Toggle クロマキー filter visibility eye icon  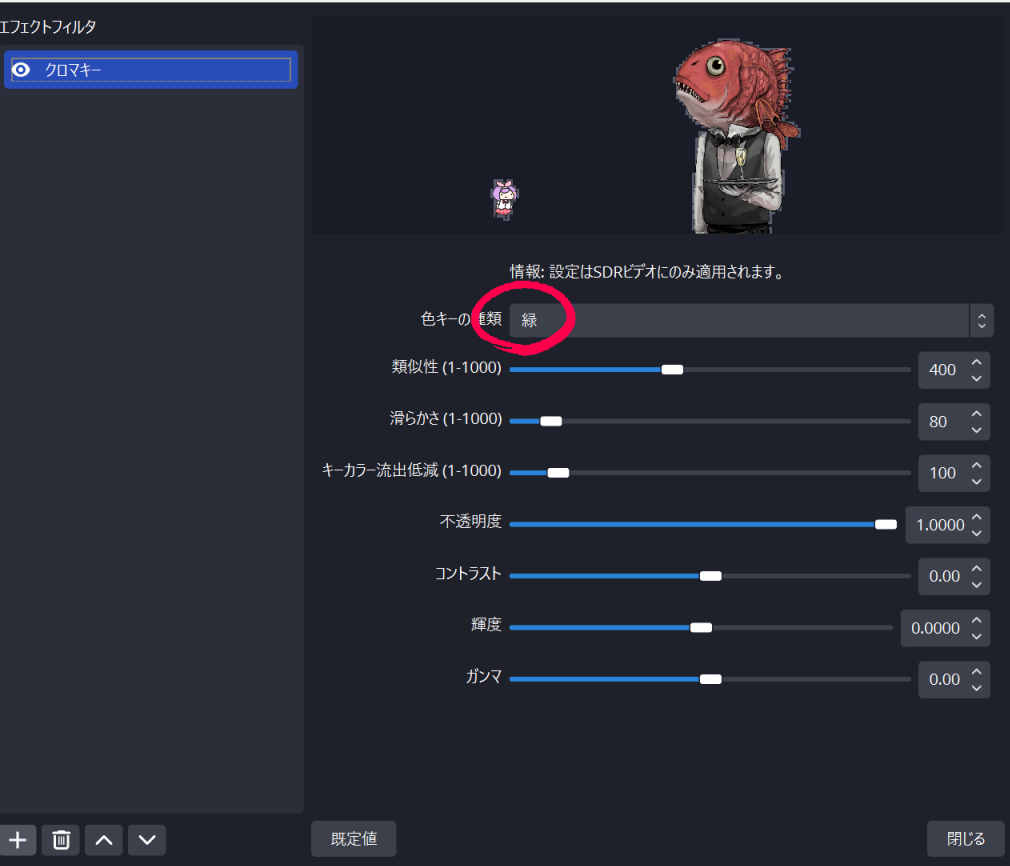tap(21, 70)
